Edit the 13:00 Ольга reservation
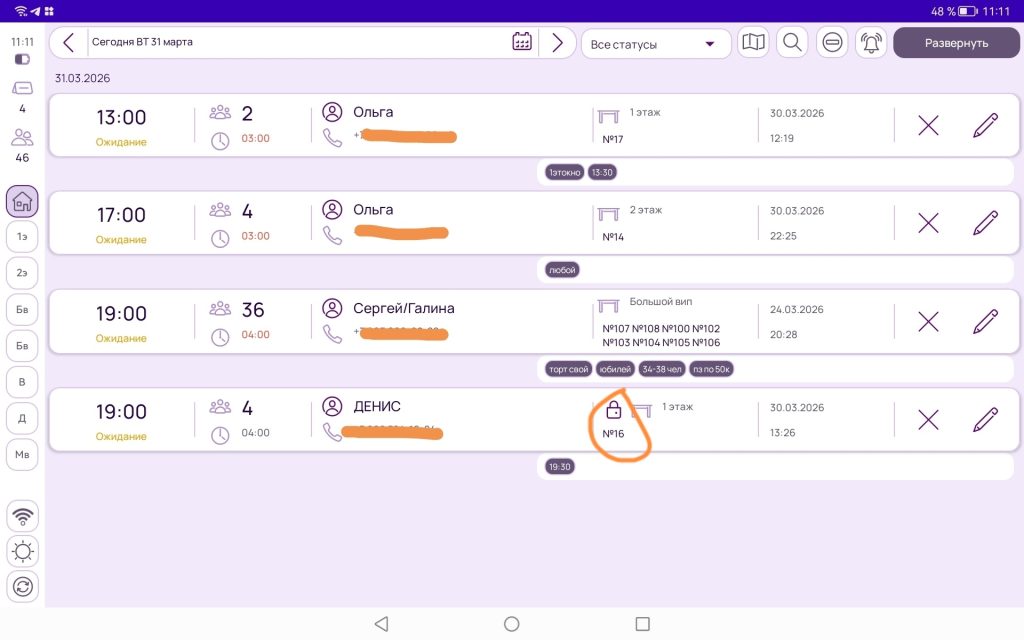This screenshot has width=1024, height=640. coord(985,125)
